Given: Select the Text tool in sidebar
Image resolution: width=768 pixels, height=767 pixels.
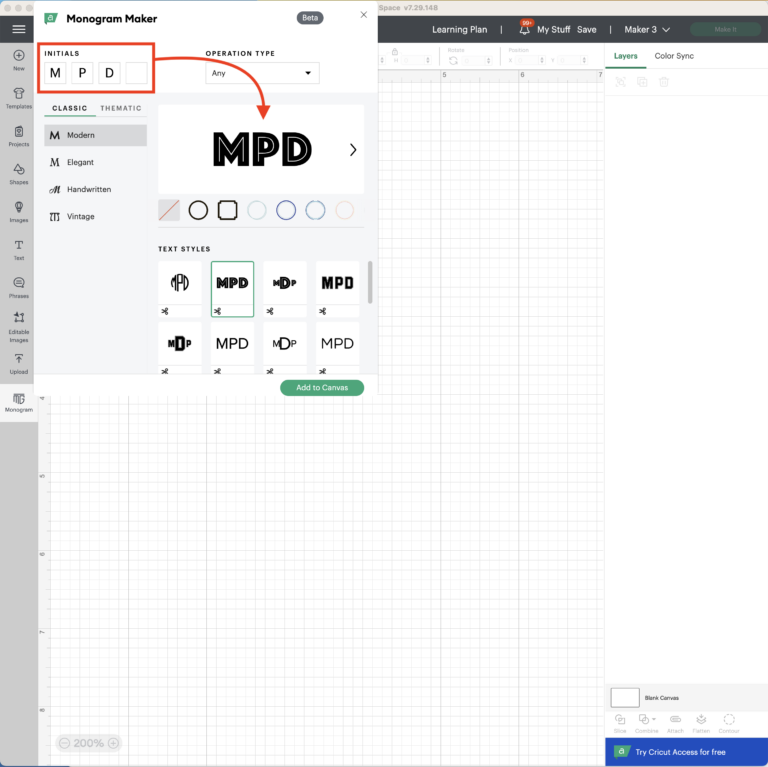Looking at the screenshot, I should 19,248.
